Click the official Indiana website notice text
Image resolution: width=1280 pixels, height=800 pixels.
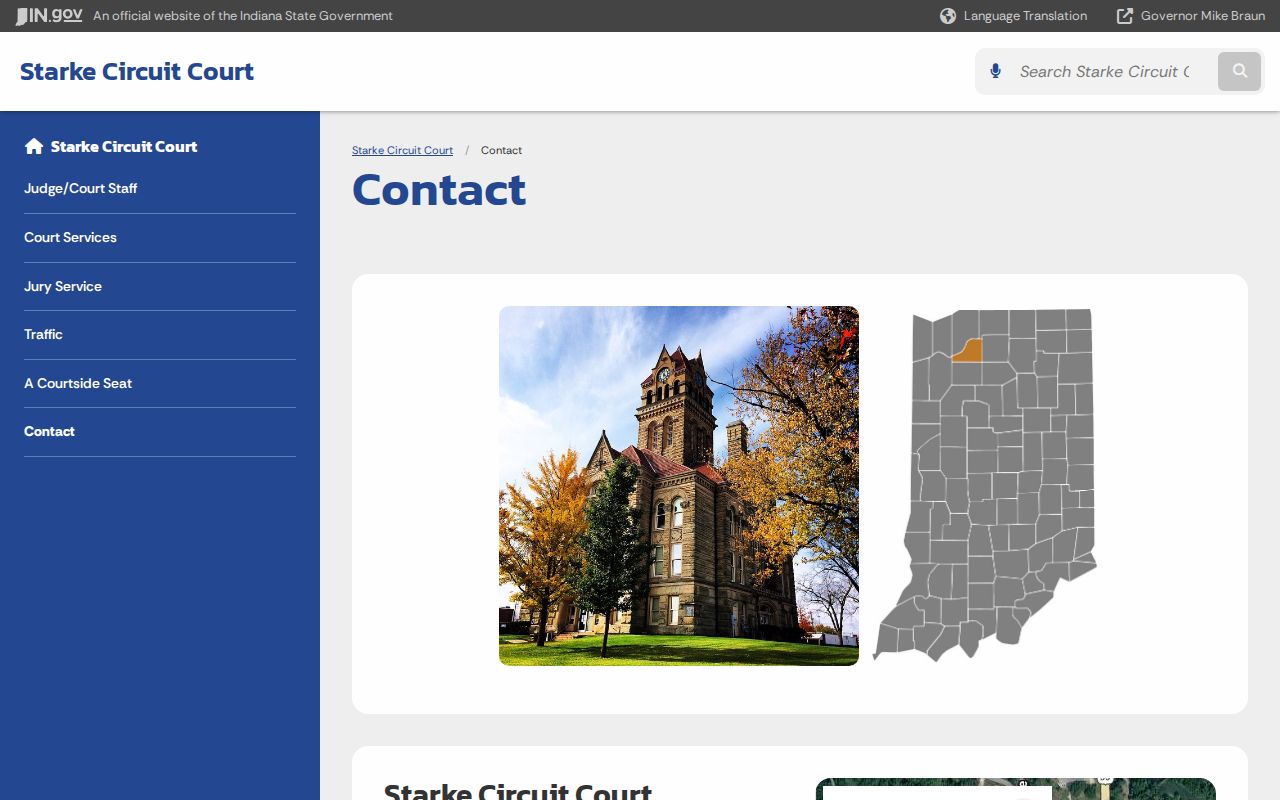pyautogui.click(x=243, y=16)
